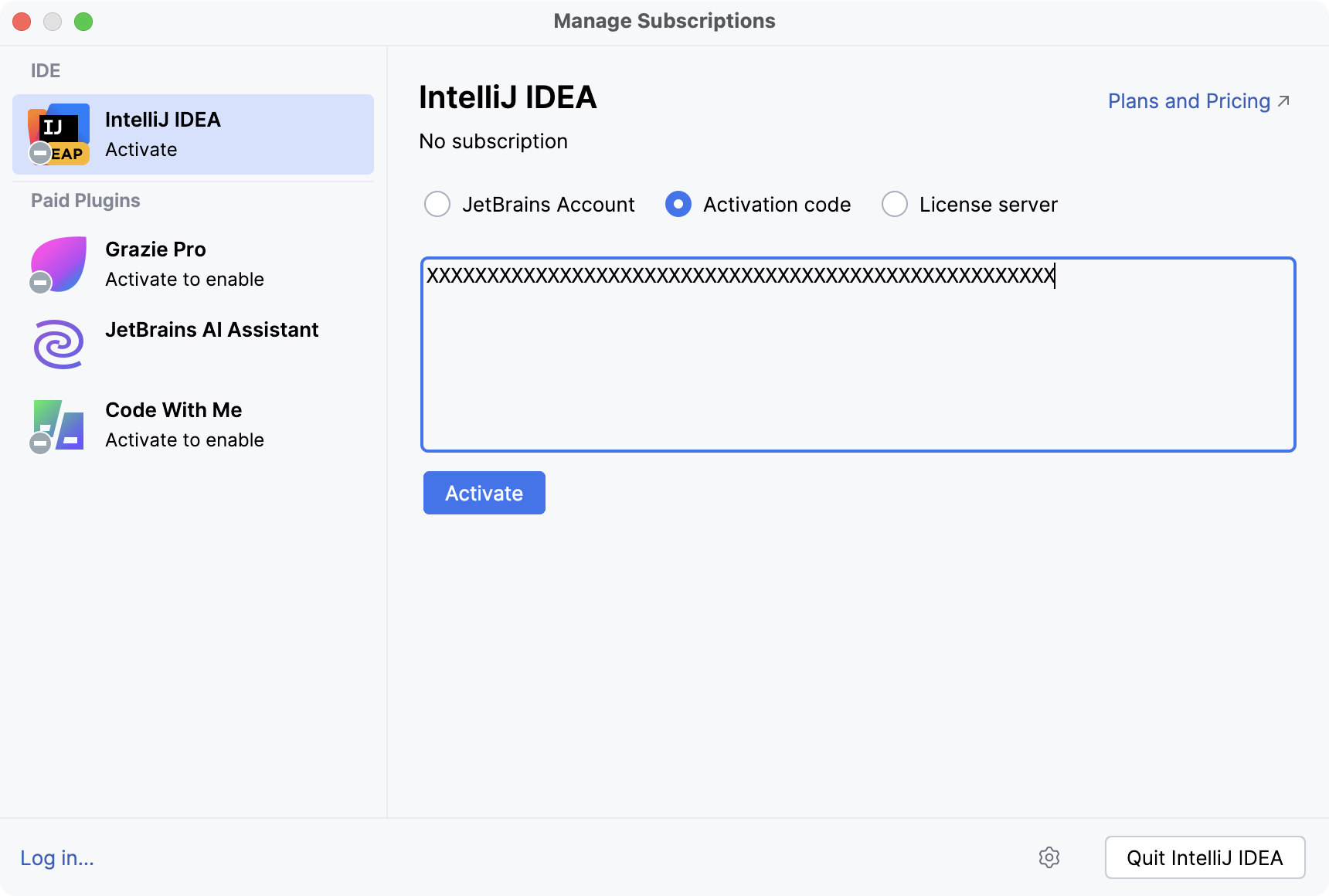Select the JetBrains Account activation method

(x=437, y=204)
